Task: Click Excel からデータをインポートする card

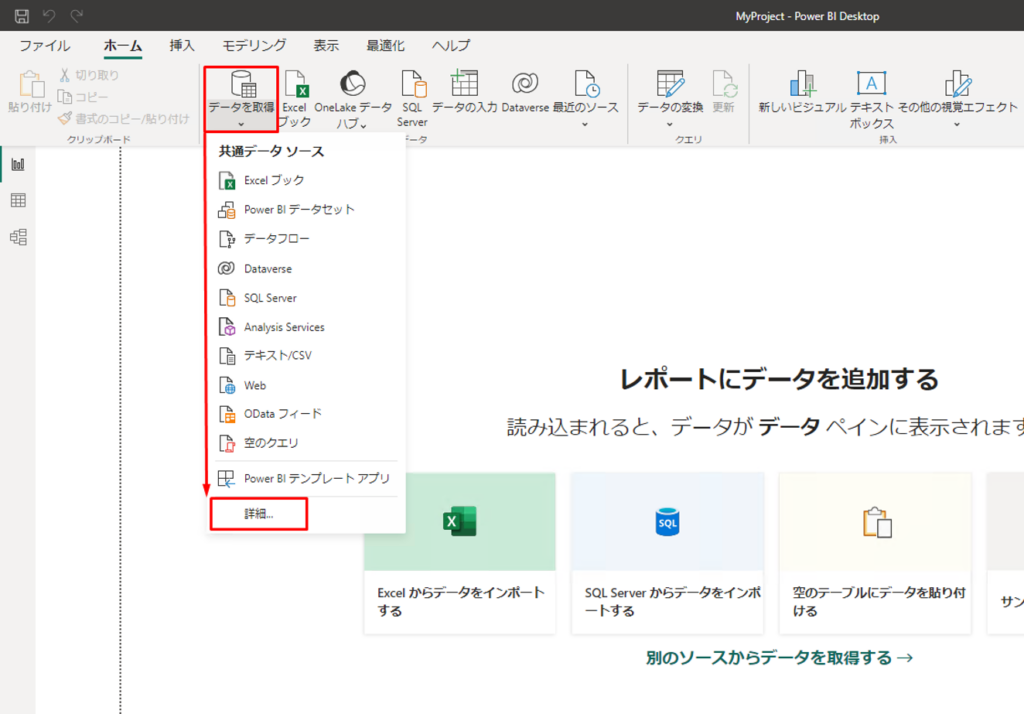Action: (459, 553)
